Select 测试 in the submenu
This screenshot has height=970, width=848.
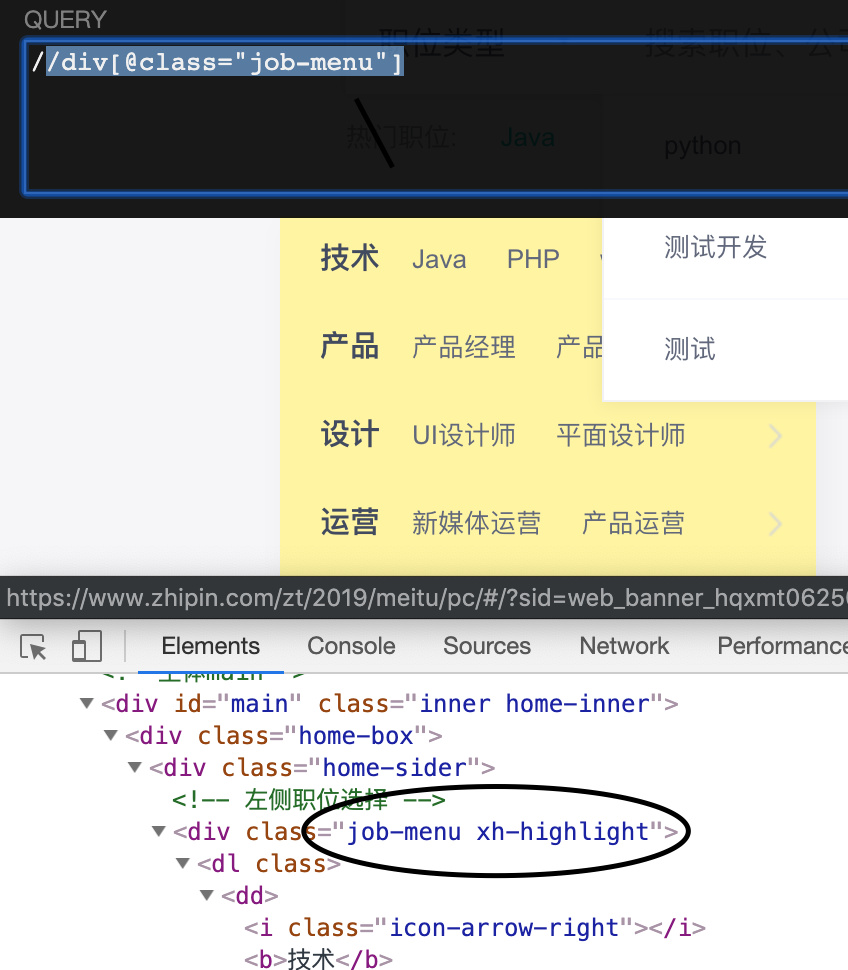[x=690, y=348]
